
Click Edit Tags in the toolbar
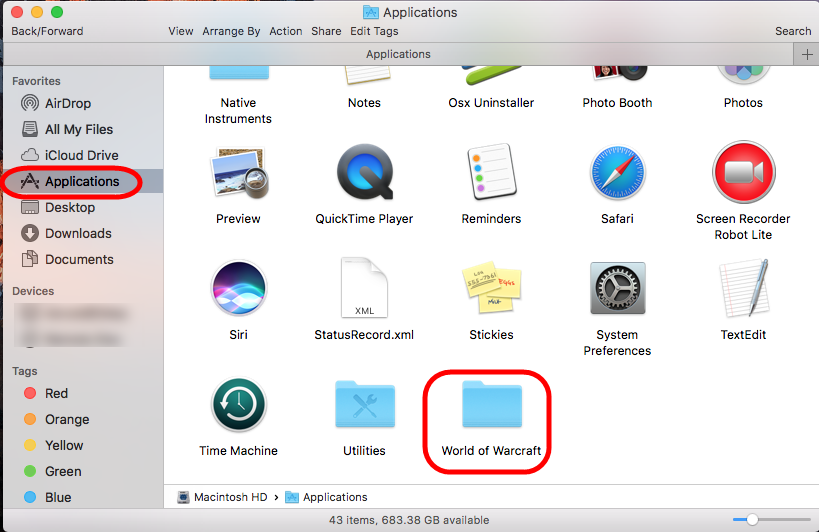point(373,31)
